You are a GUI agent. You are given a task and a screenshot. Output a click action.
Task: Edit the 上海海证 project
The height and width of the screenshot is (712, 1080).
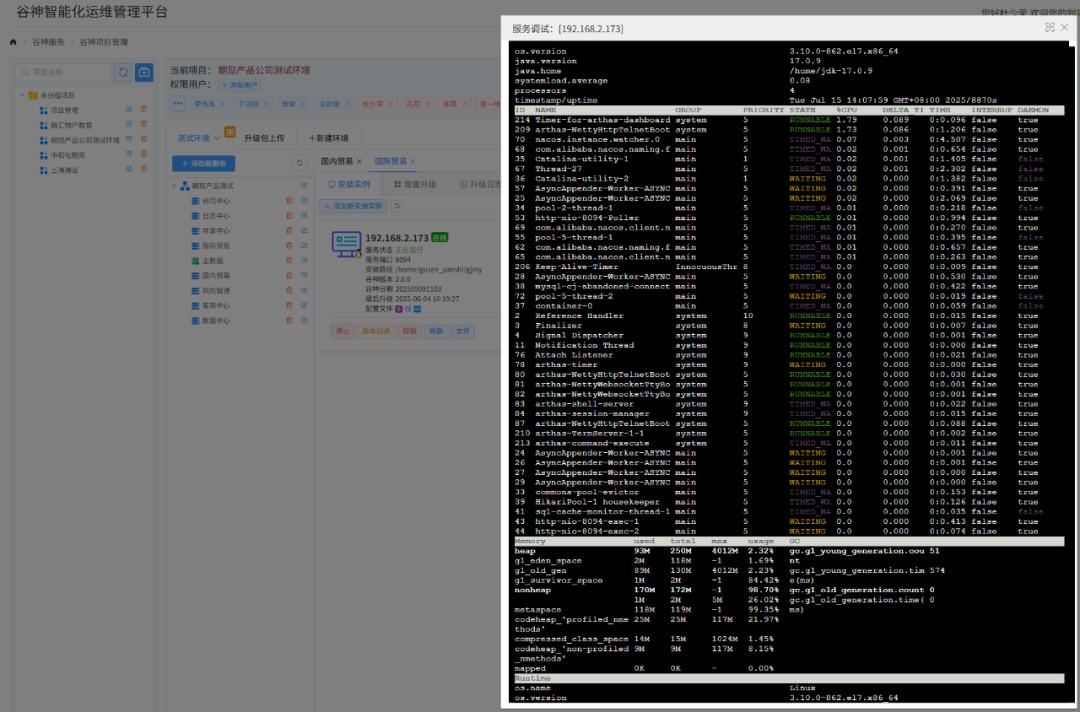(129, 169)
